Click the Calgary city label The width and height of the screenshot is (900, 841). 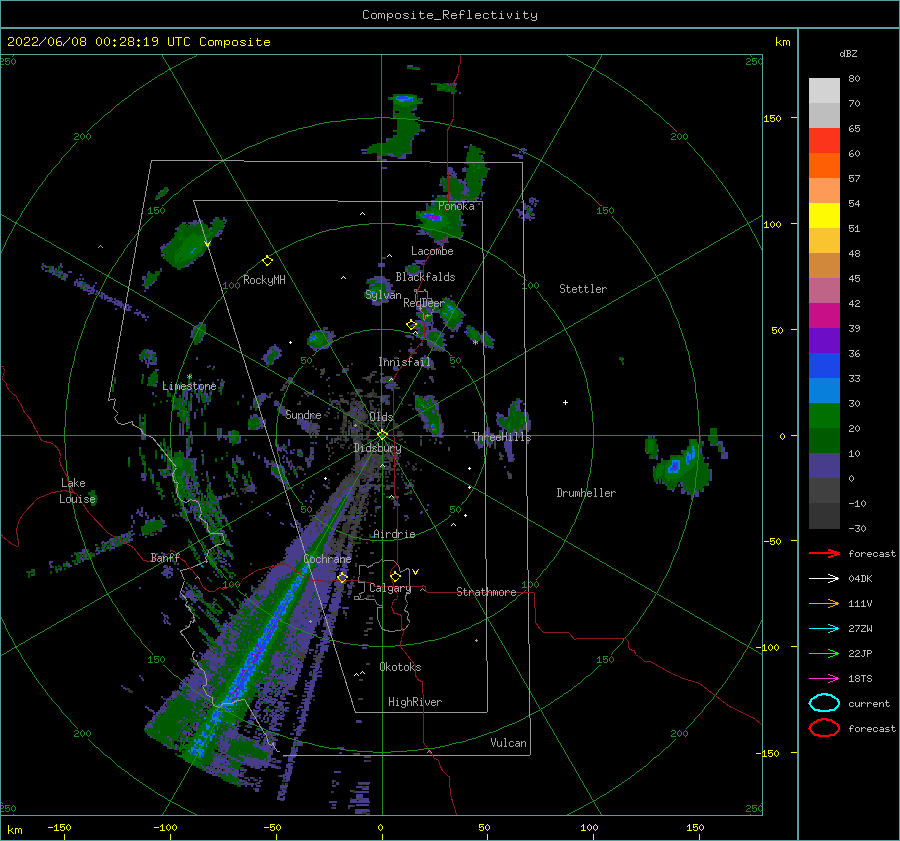coord(390,588)
